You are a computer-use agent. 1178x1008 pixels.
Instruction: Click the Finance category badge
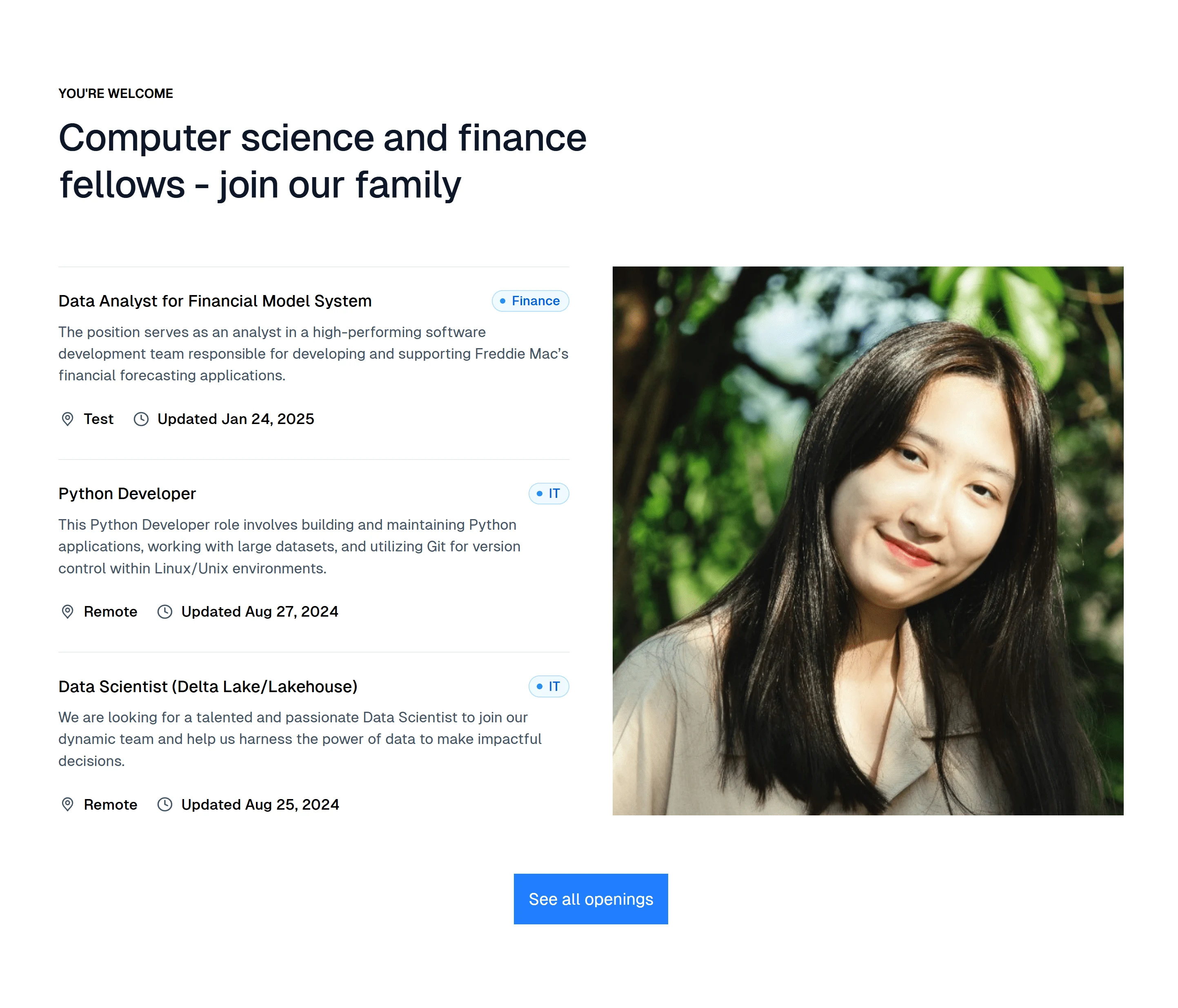pyautogui.click(x=530, y=301)
